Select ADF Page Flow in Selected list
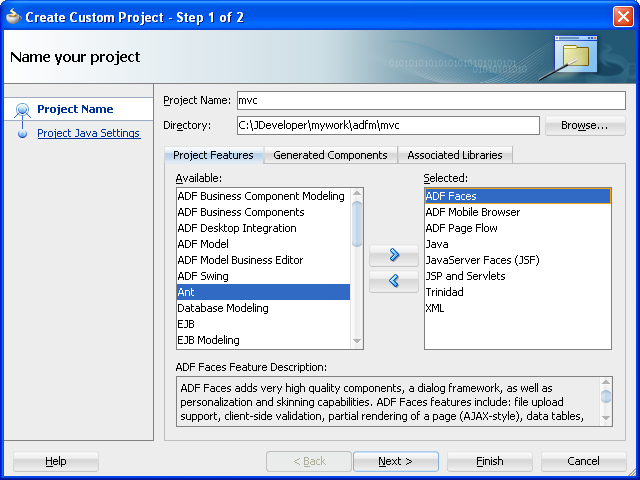640x480 pixels. 518,228
